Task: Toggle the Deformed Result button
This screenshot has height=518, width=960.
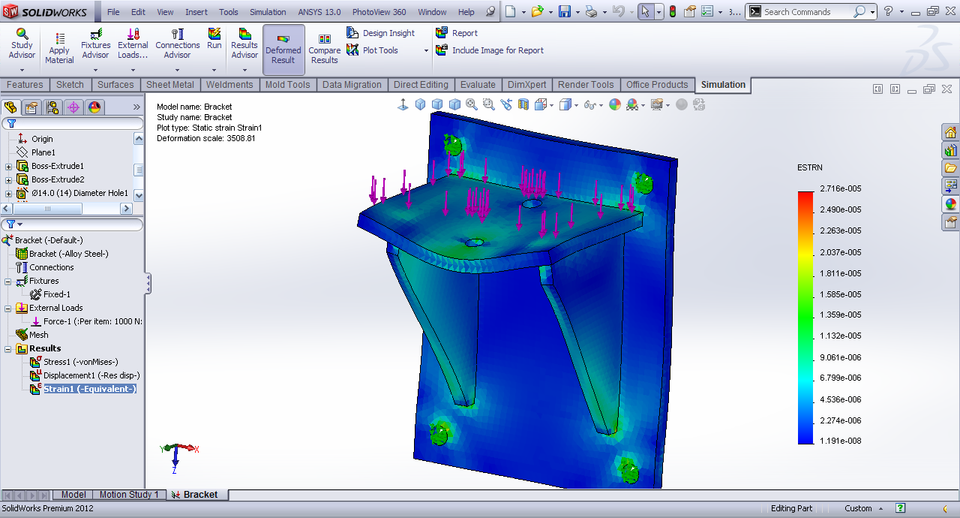Action: click(283, 50)
